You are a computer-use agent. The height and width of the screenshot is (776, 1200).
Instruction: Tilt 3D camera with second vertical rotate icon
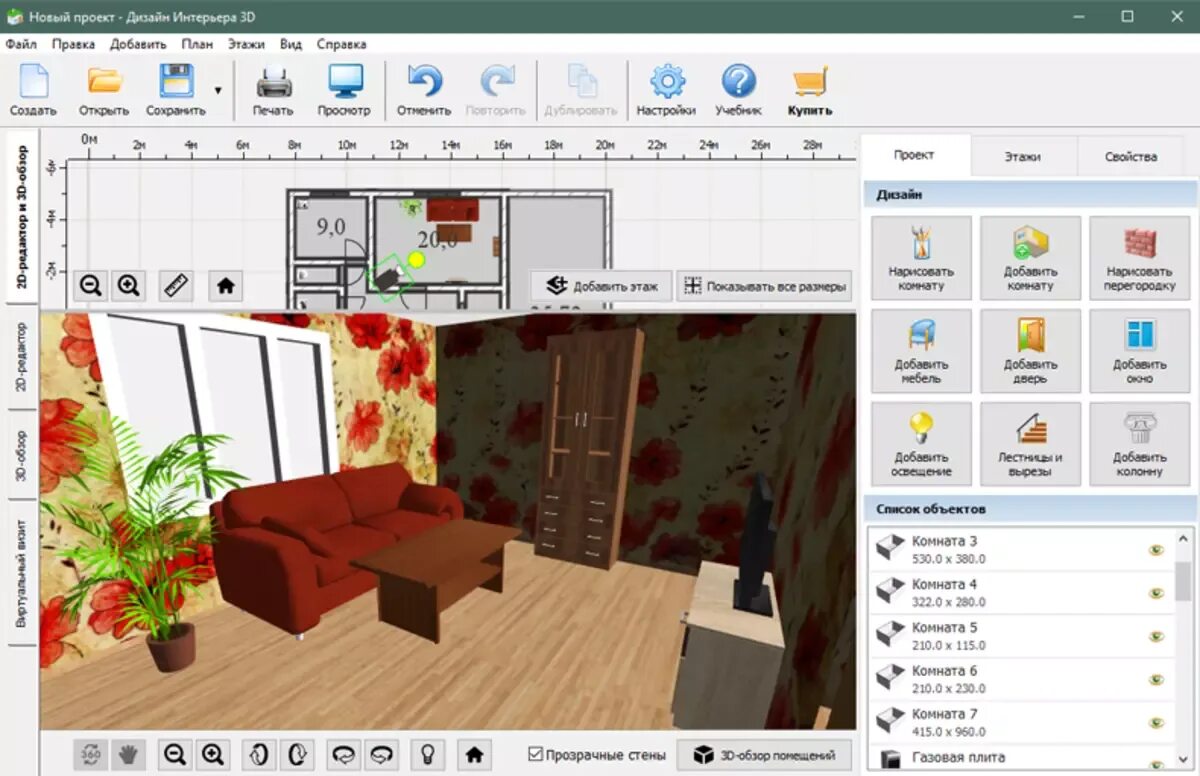pos(296,754)
